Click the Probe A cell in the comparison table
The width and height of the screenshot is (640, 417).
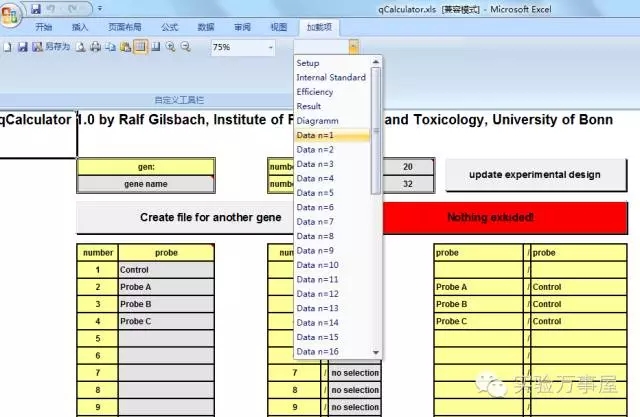(478, 287)
